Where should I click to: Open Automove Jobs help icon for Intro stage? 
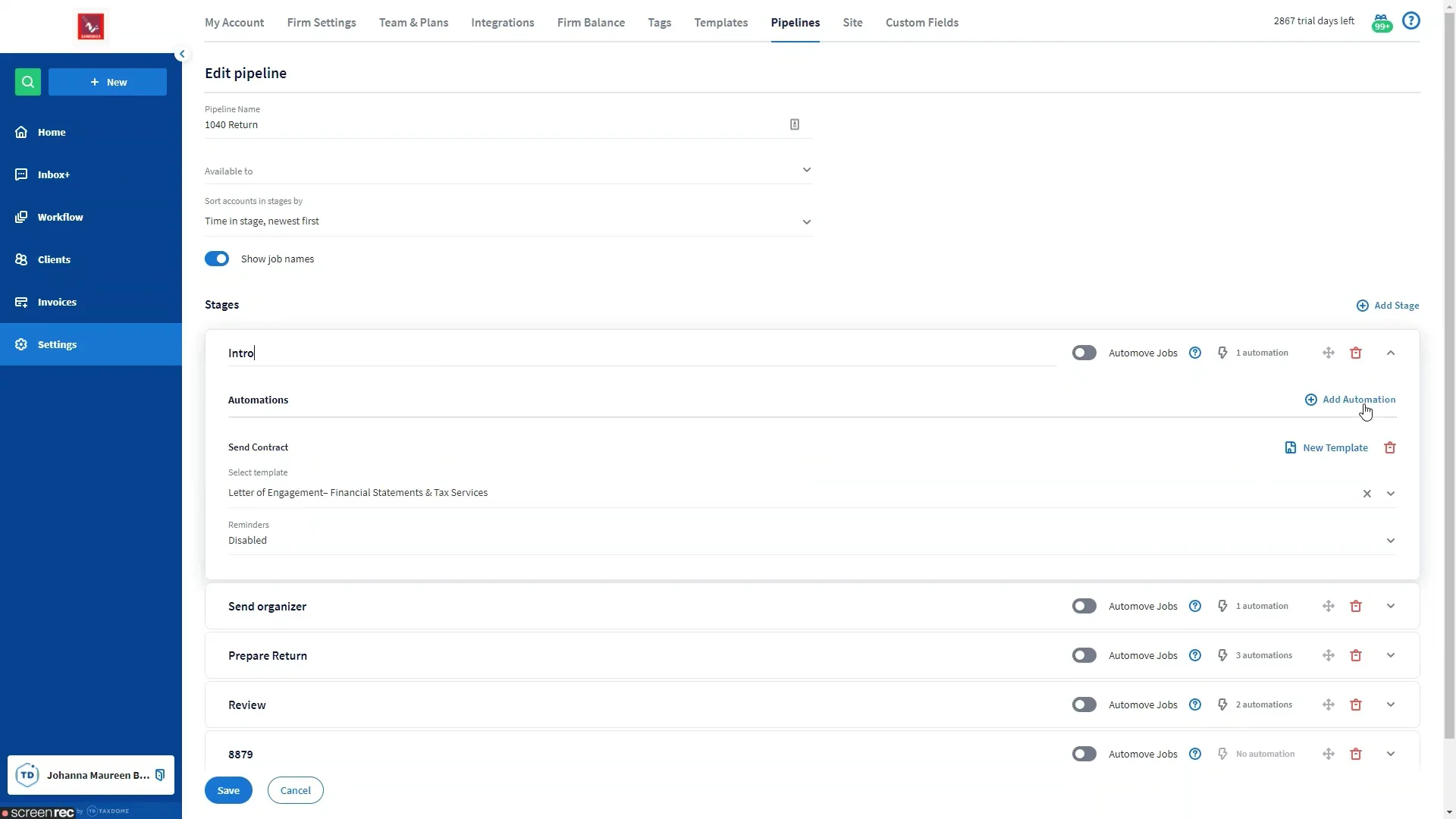(x=1195, y=353)
